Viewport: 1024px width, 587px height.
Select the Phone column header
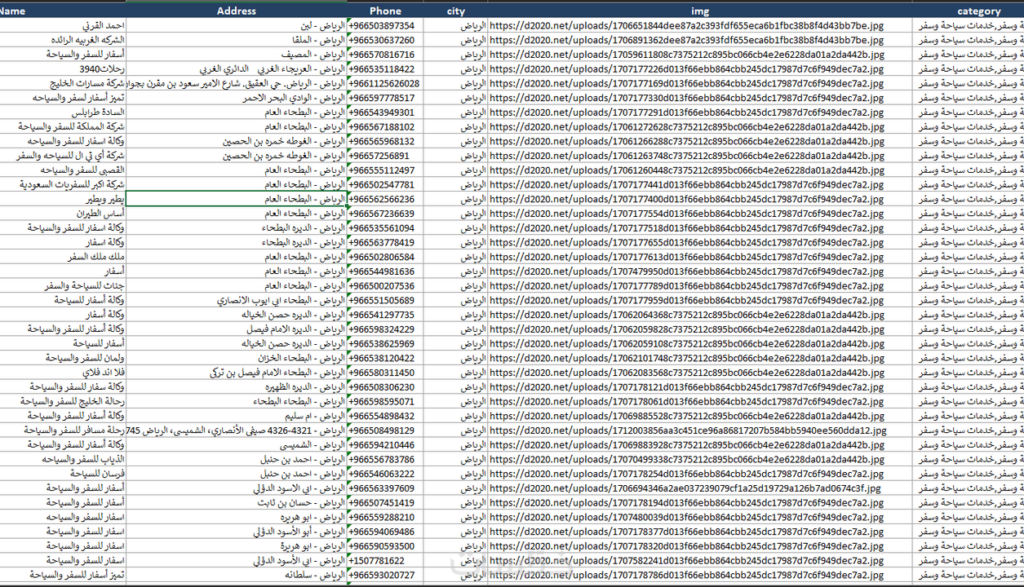385,10
